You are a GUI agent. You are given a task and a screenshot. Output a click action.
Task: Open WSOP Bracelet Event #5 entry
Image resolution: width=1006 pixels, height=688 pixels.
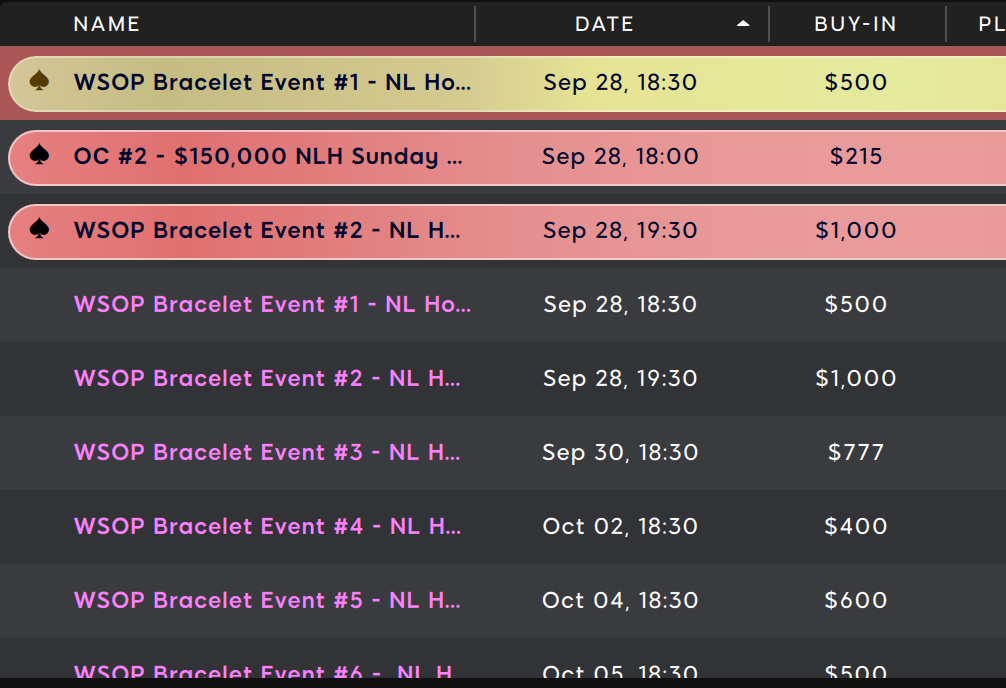point(267,600)
